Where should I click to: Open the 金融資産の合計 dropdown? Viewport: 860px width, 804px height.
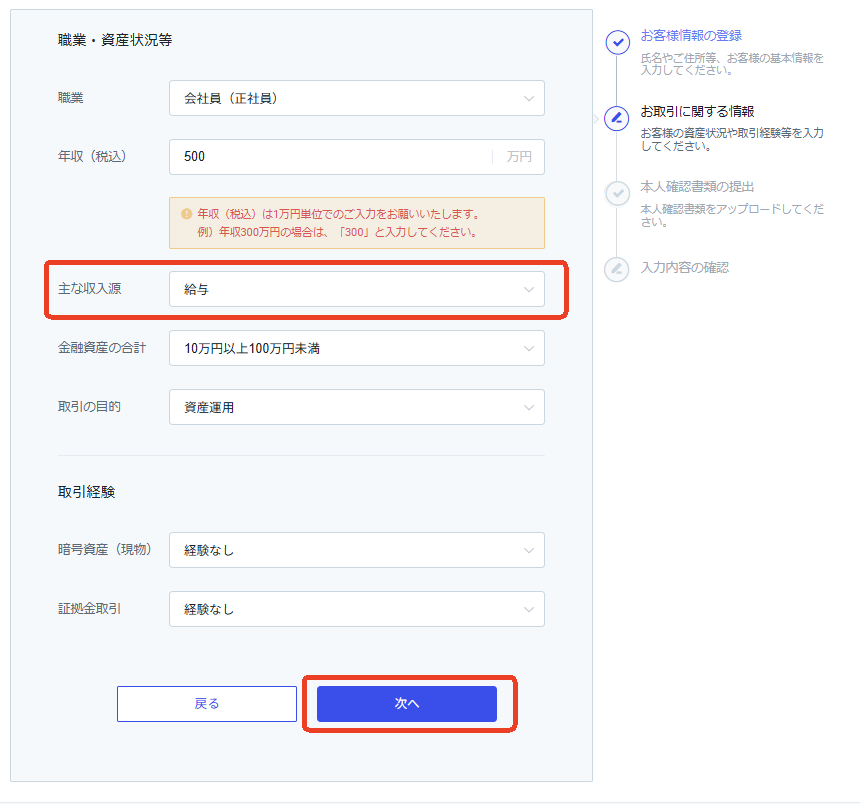[x=357, y=348]
